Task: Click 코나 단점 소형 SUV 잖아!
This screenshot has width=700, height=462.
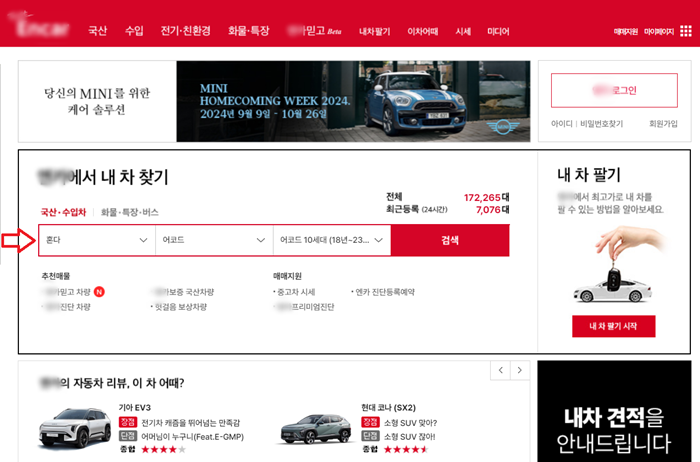Action: pos(398,436)
